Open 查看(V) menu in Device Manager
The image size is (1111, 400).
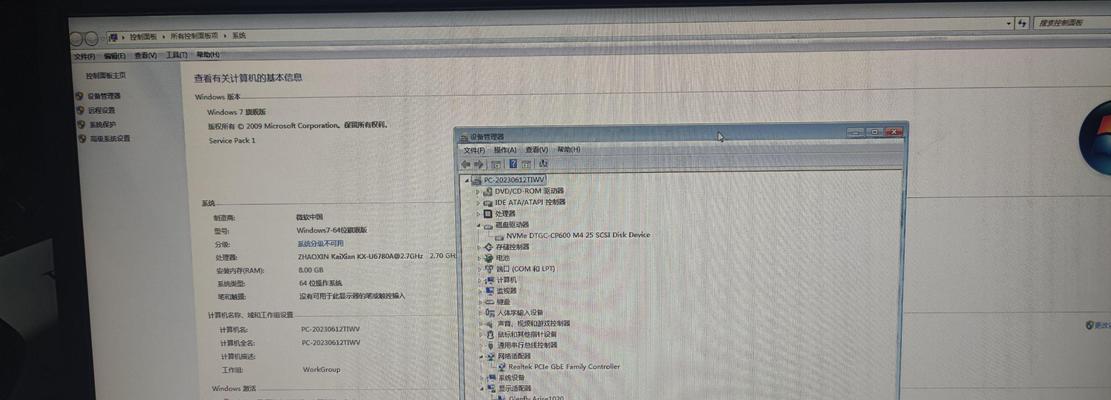(x=536, y=150)
